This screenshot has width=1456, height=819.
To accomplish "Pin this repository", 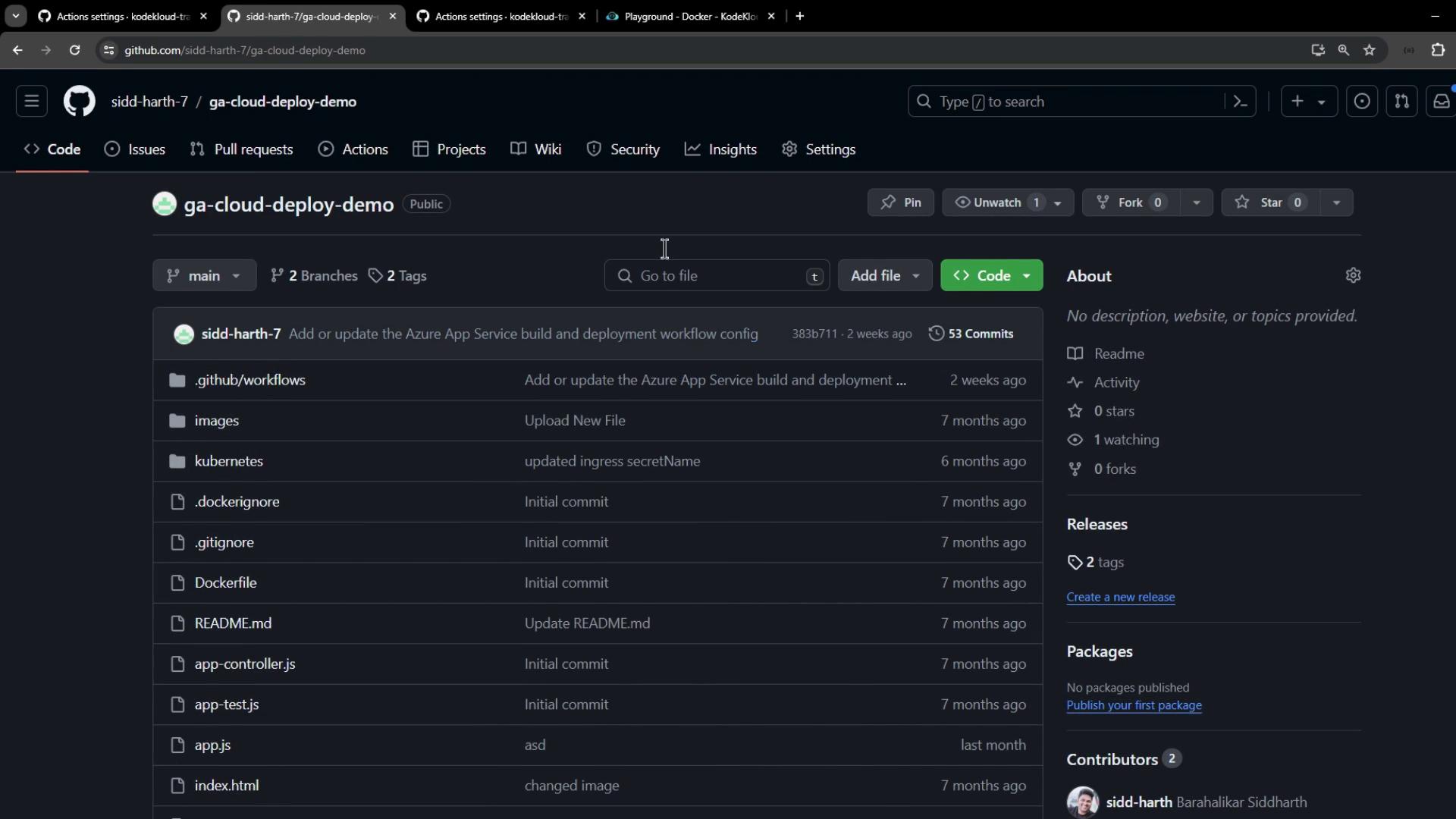I will (x=901, y=202).
